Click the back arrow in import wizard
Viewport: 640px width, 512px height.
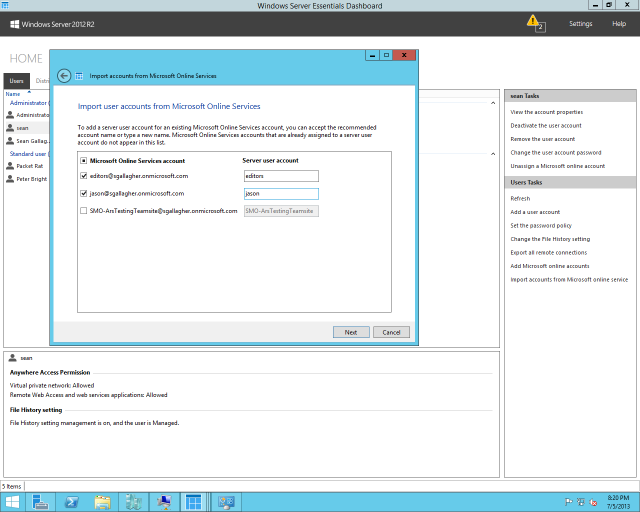click(64, 76)
